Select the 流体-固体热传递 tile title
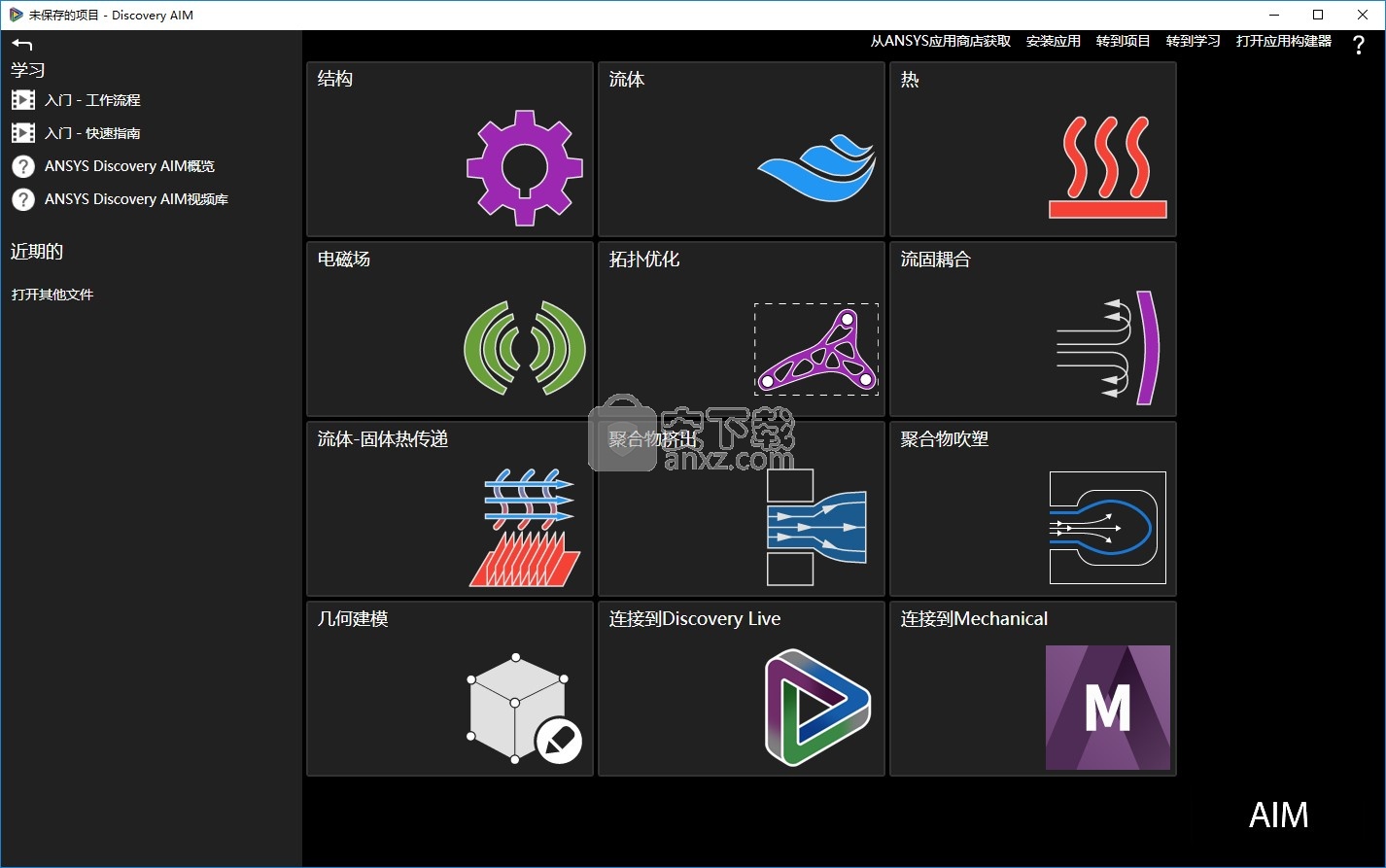This screenshot has width=1386, height=868. (383, 439)
